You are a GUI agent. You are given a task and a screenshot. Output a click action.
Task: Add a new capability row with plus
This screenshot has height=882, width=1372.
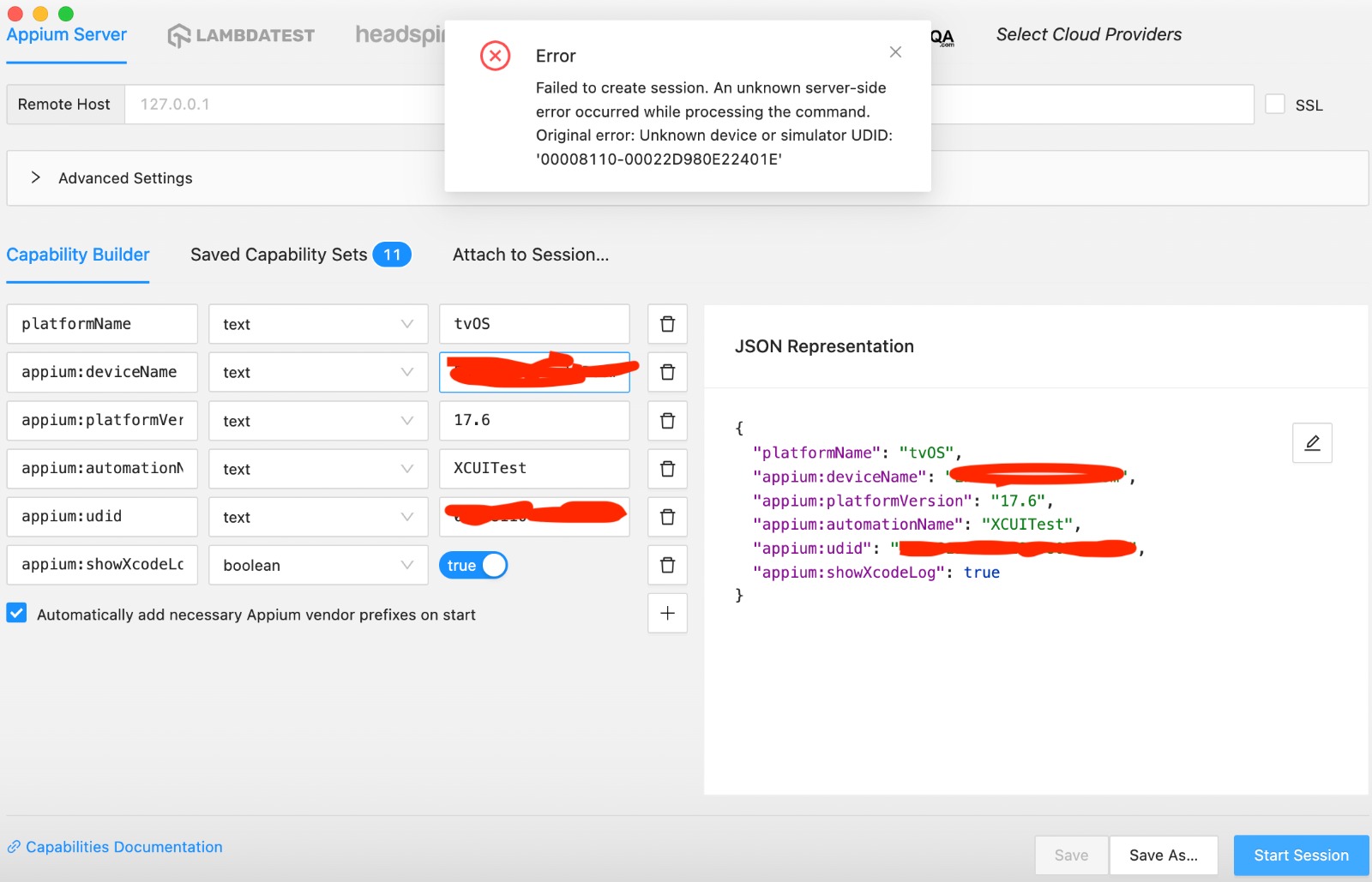pyautogui.click(x=667, y=613)
